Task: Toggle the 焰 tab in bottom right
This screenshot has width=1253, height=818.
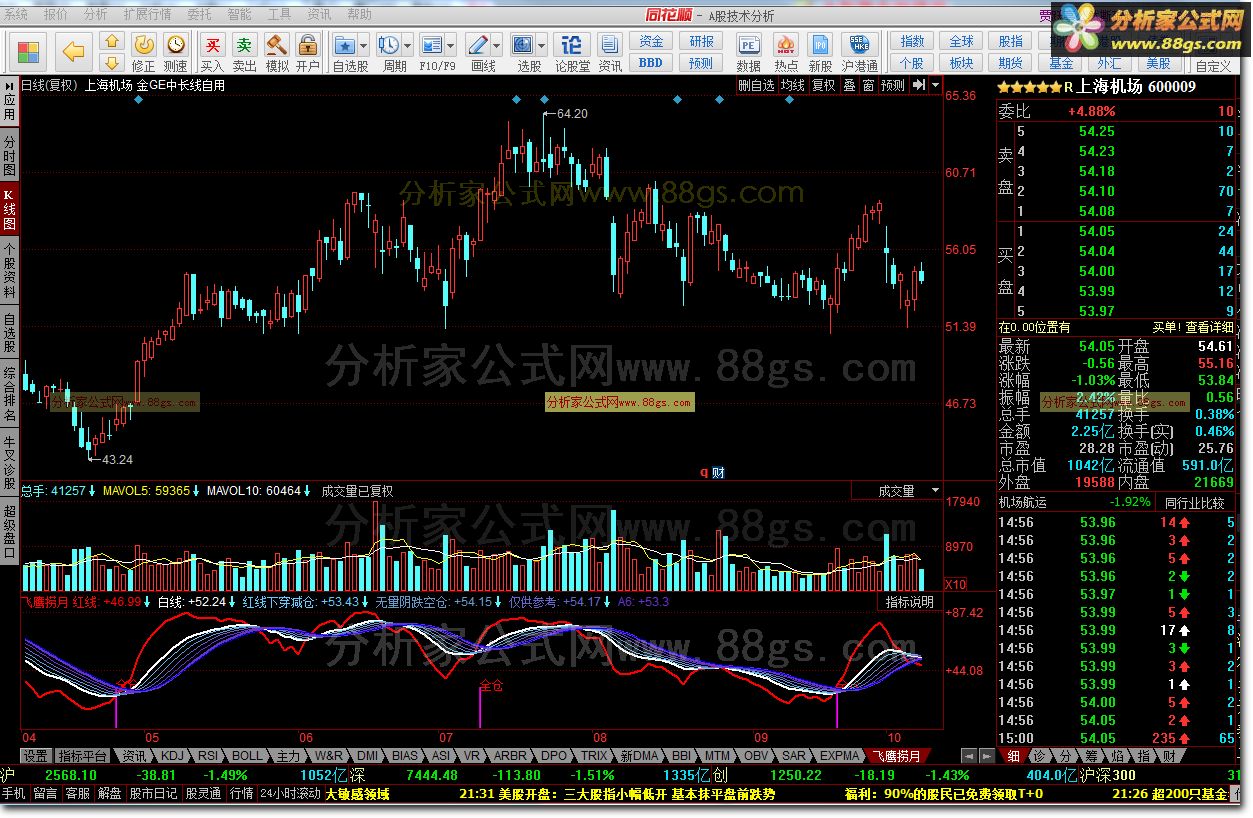Action: (x=1119, y=755)
